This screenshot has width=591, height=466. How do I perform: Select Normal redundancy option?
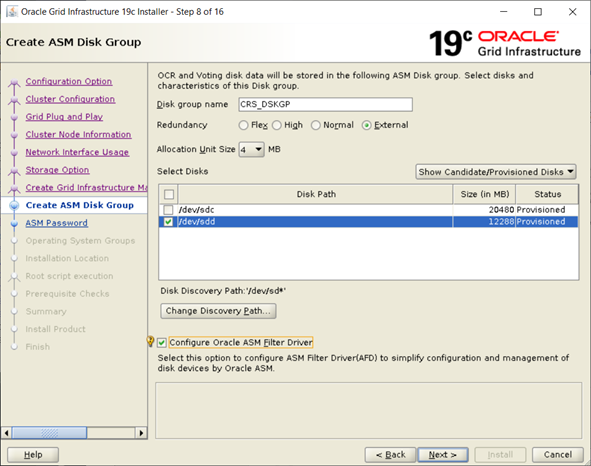315,125
